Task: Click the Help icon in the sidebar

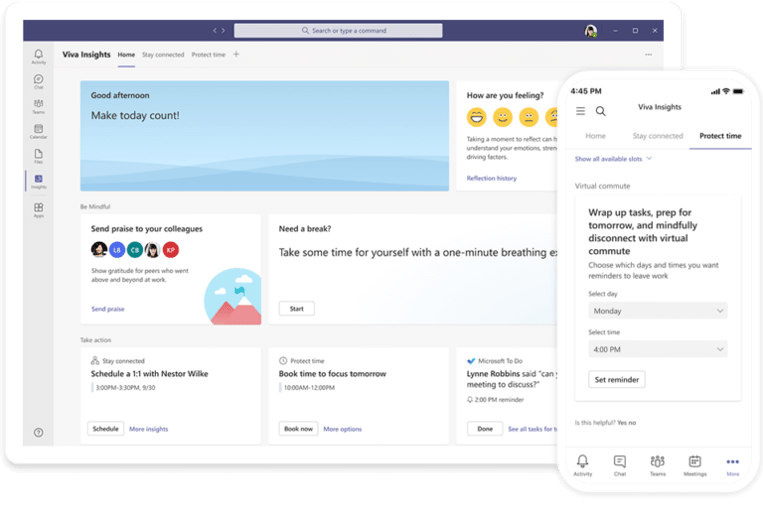Action: pyautogui.click(x=38, y=433)
